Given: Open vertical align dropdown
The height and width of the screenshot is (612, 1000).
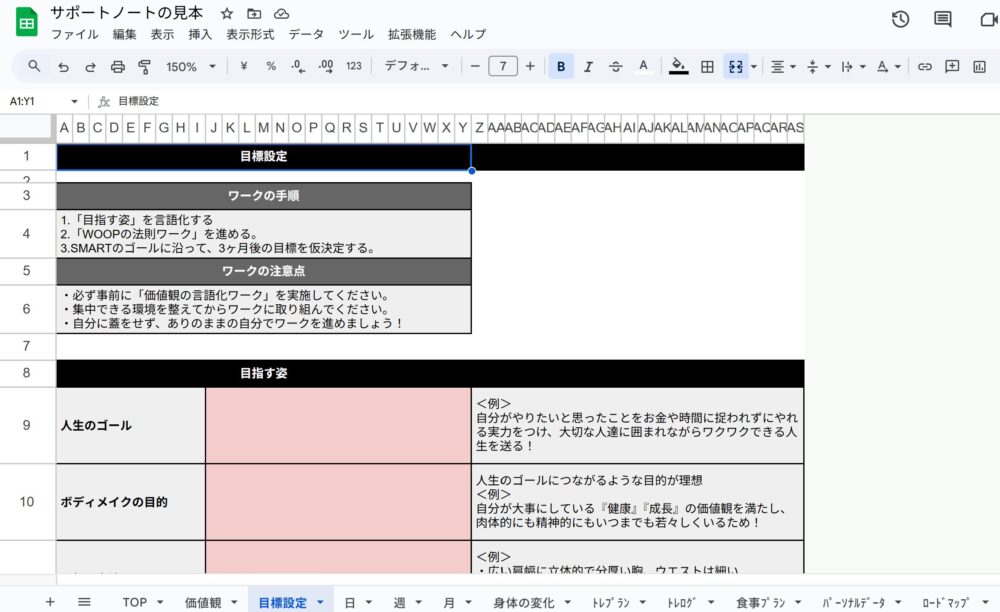Looking at the screenshot, I should tap(818, 66).
